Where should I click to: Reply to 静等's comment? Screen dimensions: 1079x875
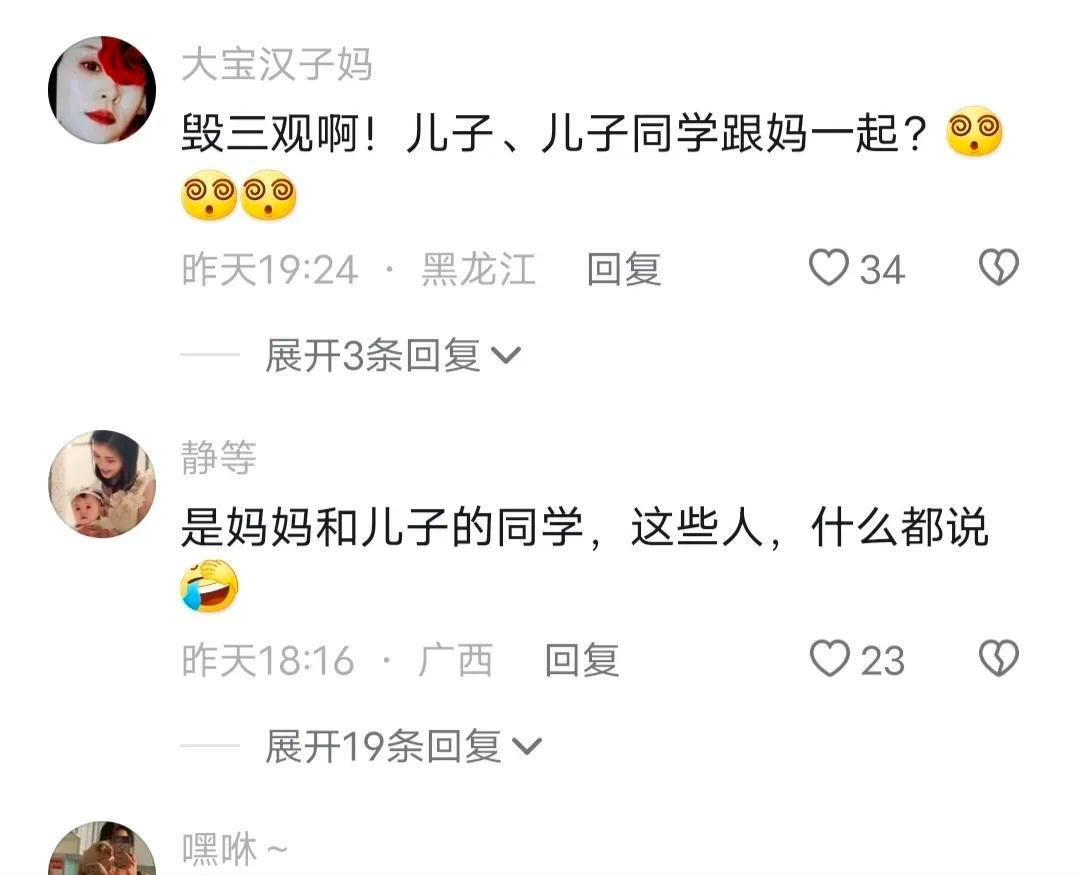tap(582, 660)
